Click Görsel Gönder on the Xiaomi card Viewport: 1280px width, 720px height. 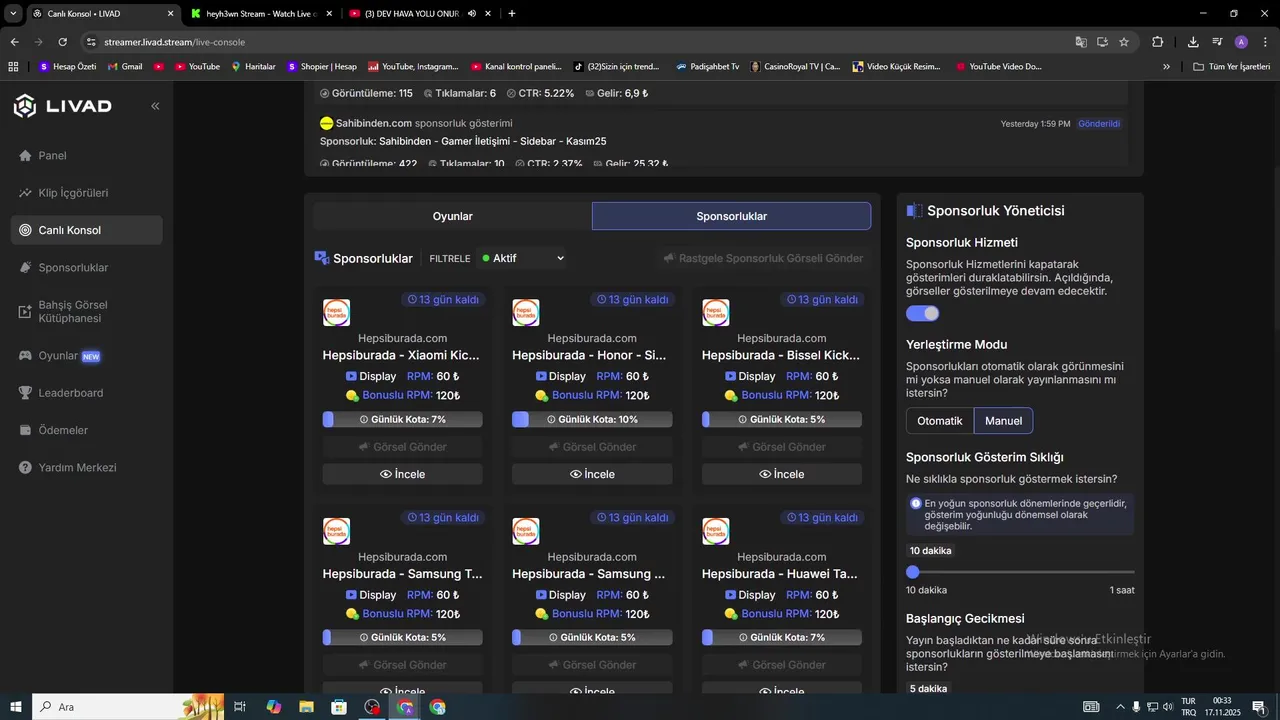click(402, 447)
